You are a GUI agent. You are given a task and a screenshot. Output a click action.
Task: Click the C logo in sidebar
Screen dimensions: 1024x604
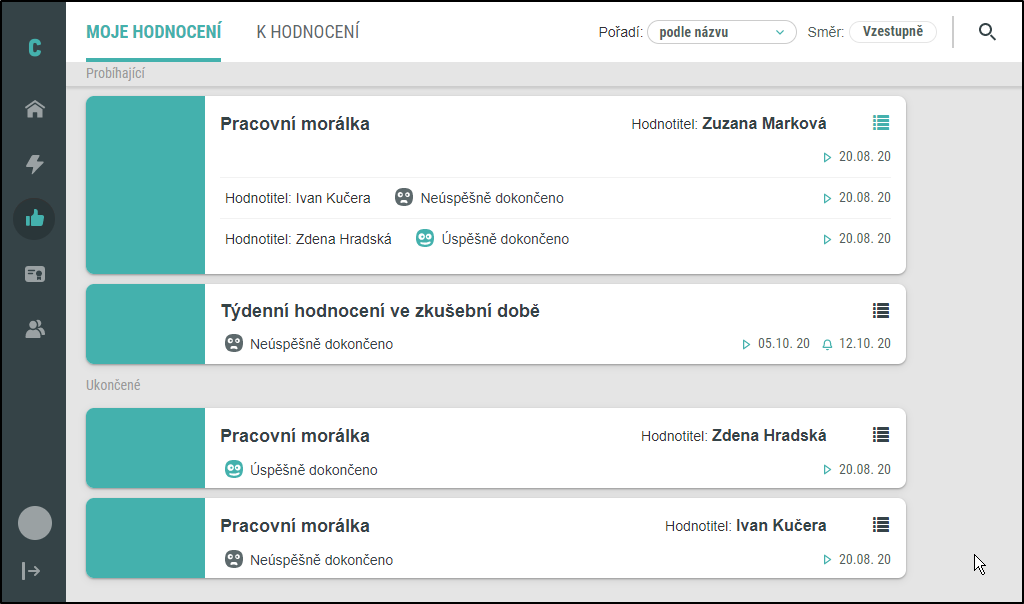(x=35, y=48)
